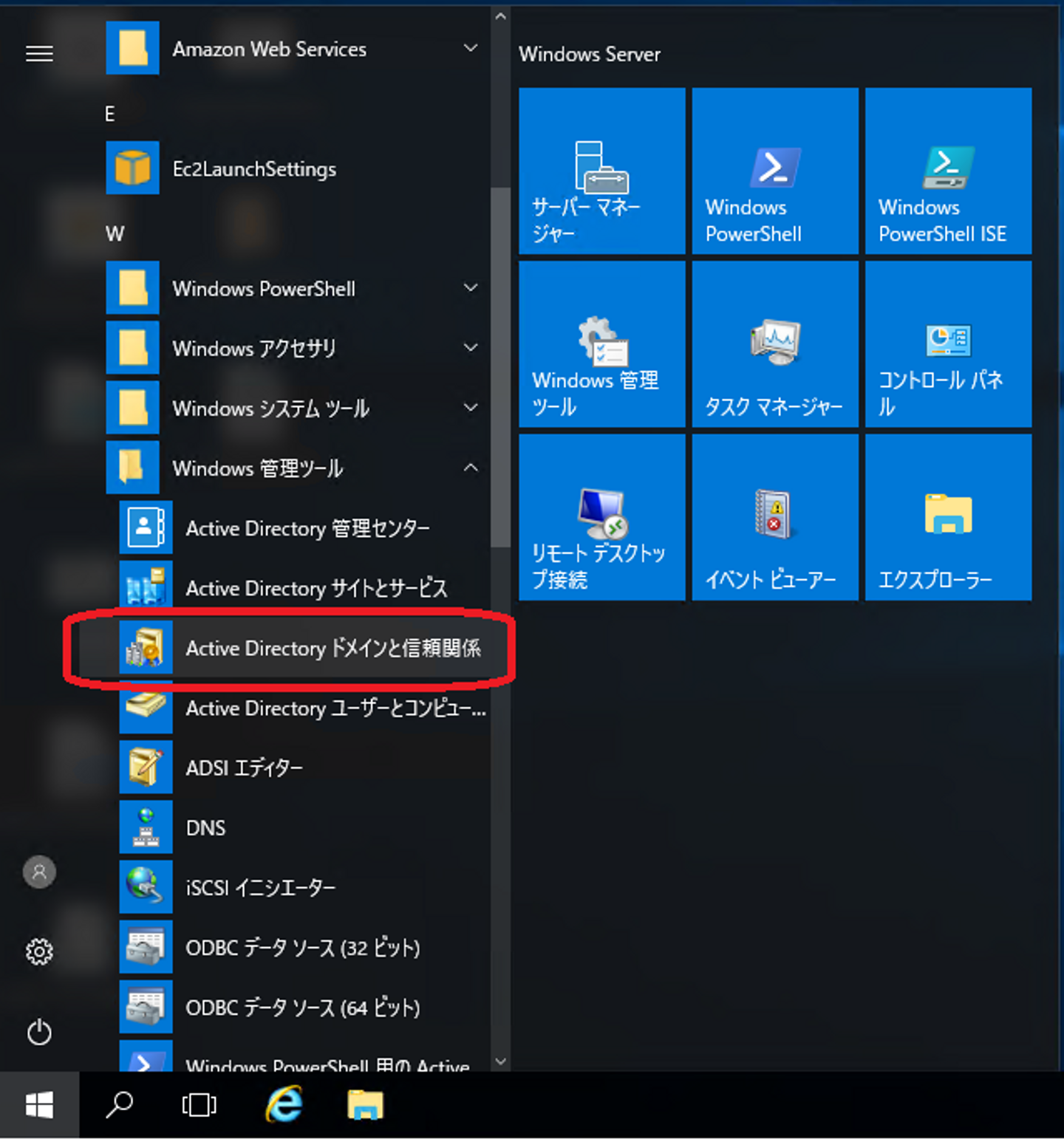Click Active Directory 管理センター label
Viewport: 1064px width, 1142px height.
point(308,529)
